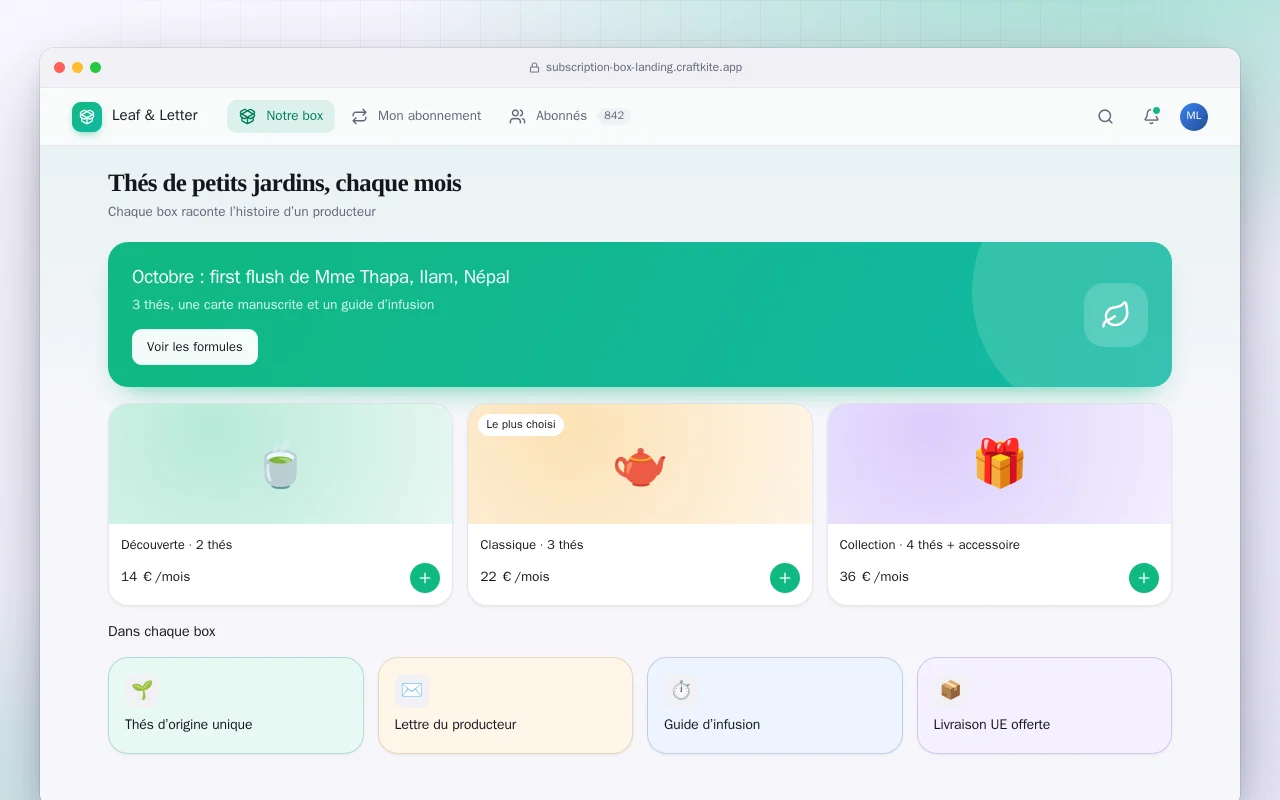The height and width of the screenshot is (800, 1280).
Task: Click the 842 subscriber count badge
Action: (614, 116)
